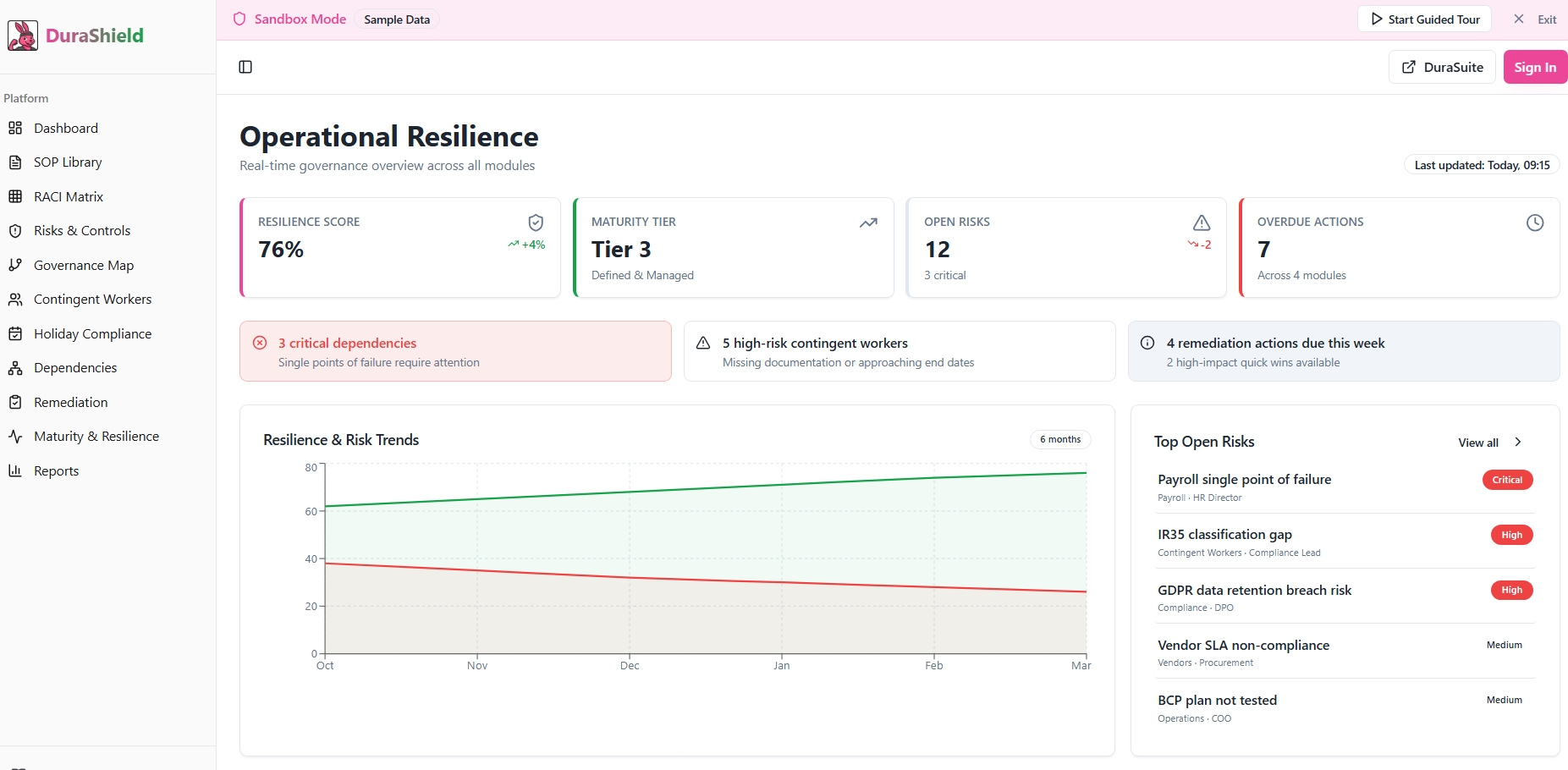Viewport: 1568px width, 770px height.
Task: Click the Sandbox Mode shield icon
Action: click(x=239, y=19)
